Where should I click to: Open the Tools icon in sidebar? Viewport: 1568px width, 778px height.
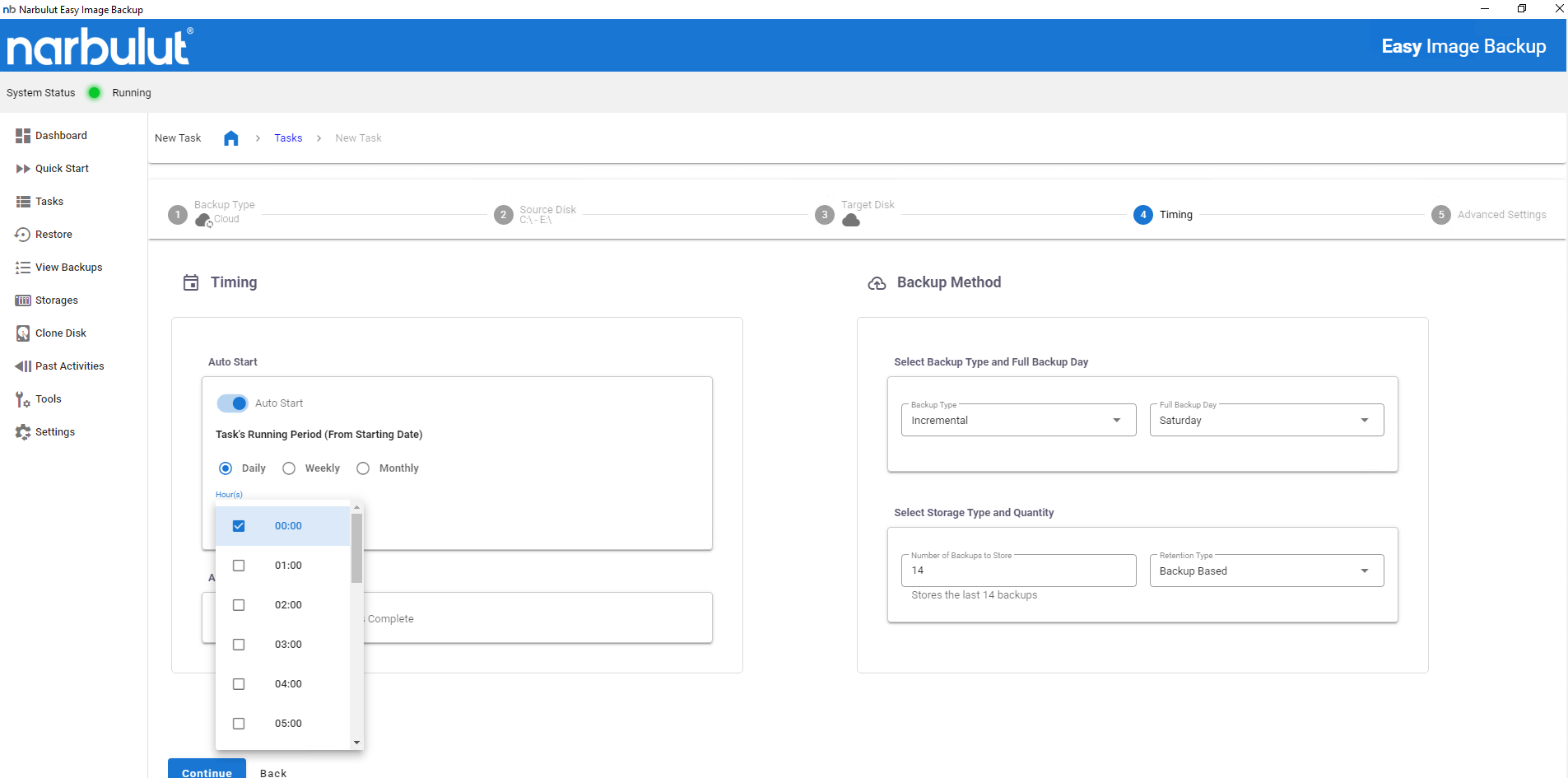[x=22, y=399]
